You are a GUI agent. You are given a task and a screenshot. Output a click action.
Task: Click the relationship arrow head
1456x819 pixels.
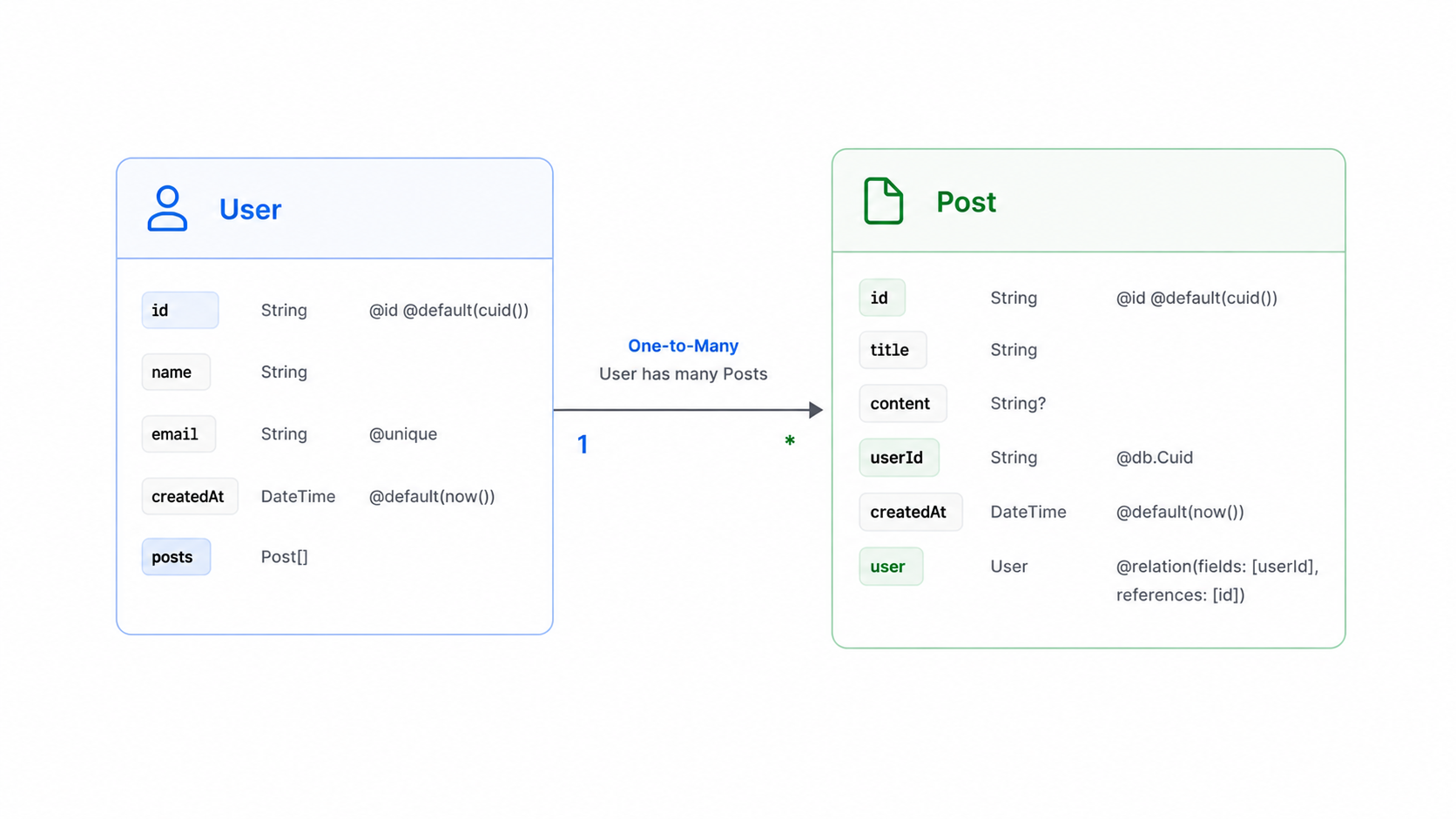(x=816, y=410)
